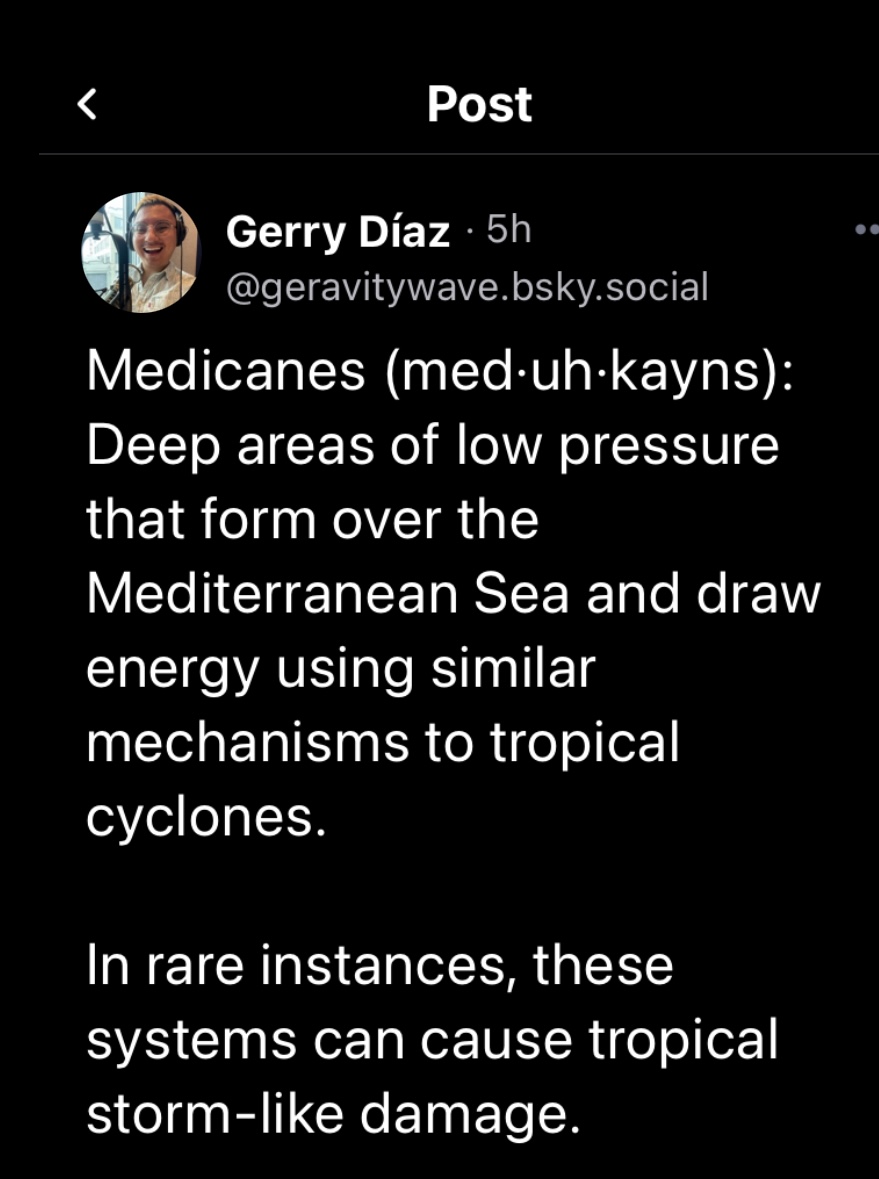Go back using the left chevron
The height and width of the screenshot is (1179, 879).
click(88, 104)
